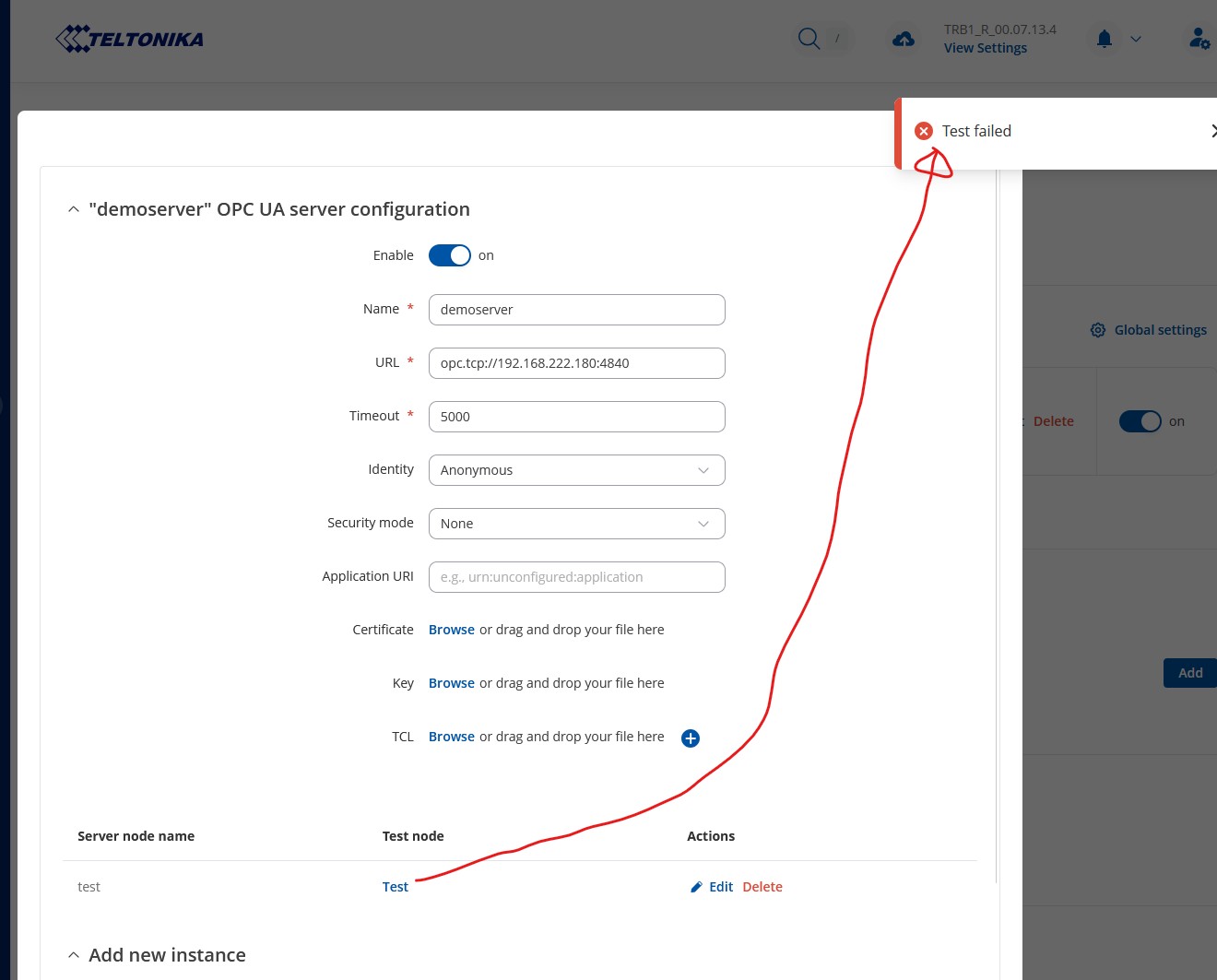
Task: Click the TRB1_R_00.07.13.4 firmware version text
Action: point(1000,30)
